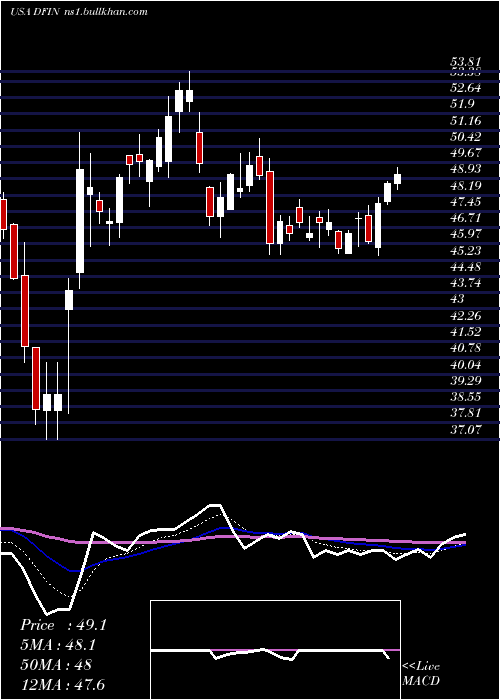Select the 52.64 price axis label
Screen dimensions: 500x700
tap(465, 88)
